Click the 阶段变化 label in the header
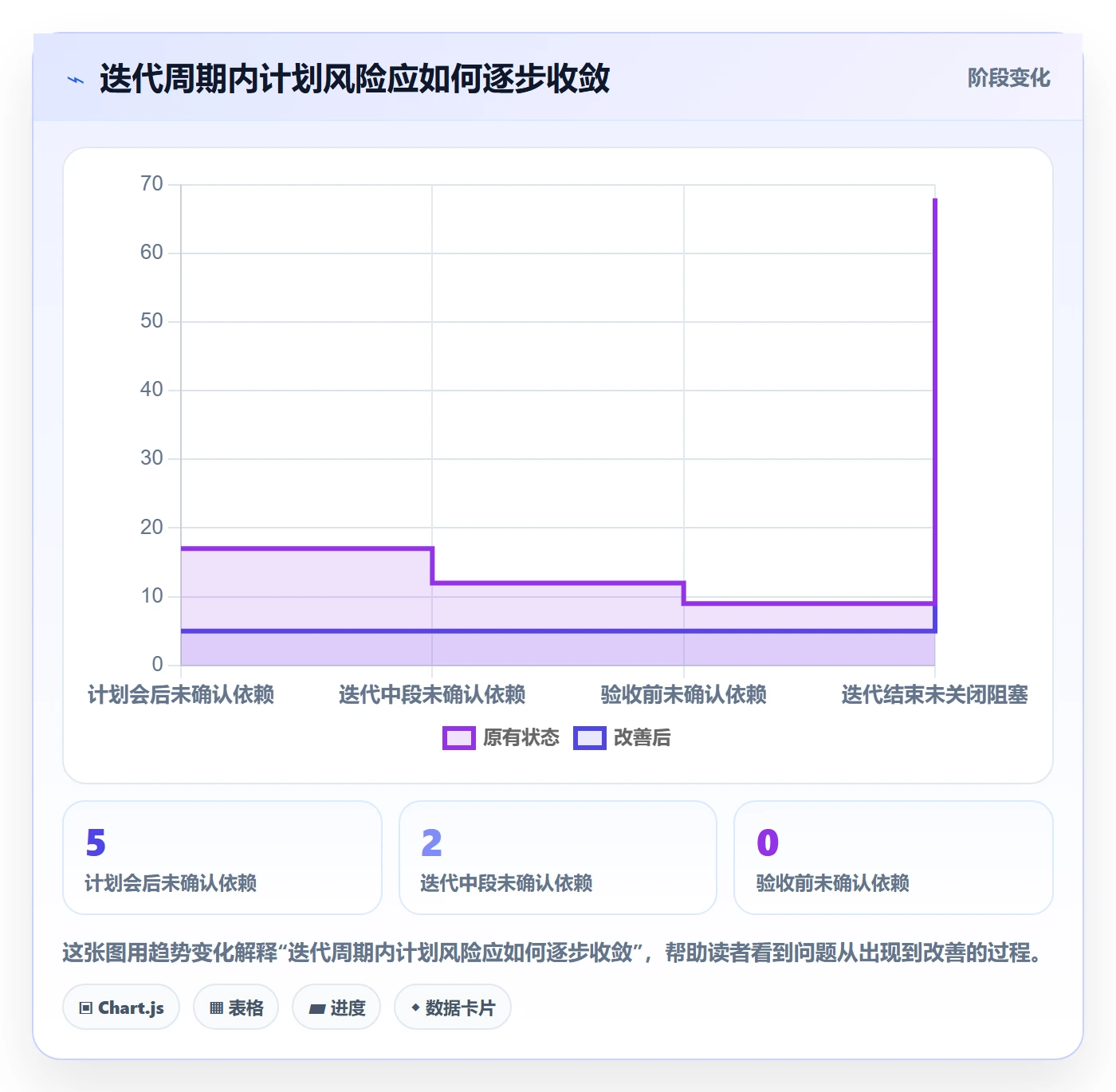The width and height of the screenshot is (1116, 1092). pos(1009,78)
